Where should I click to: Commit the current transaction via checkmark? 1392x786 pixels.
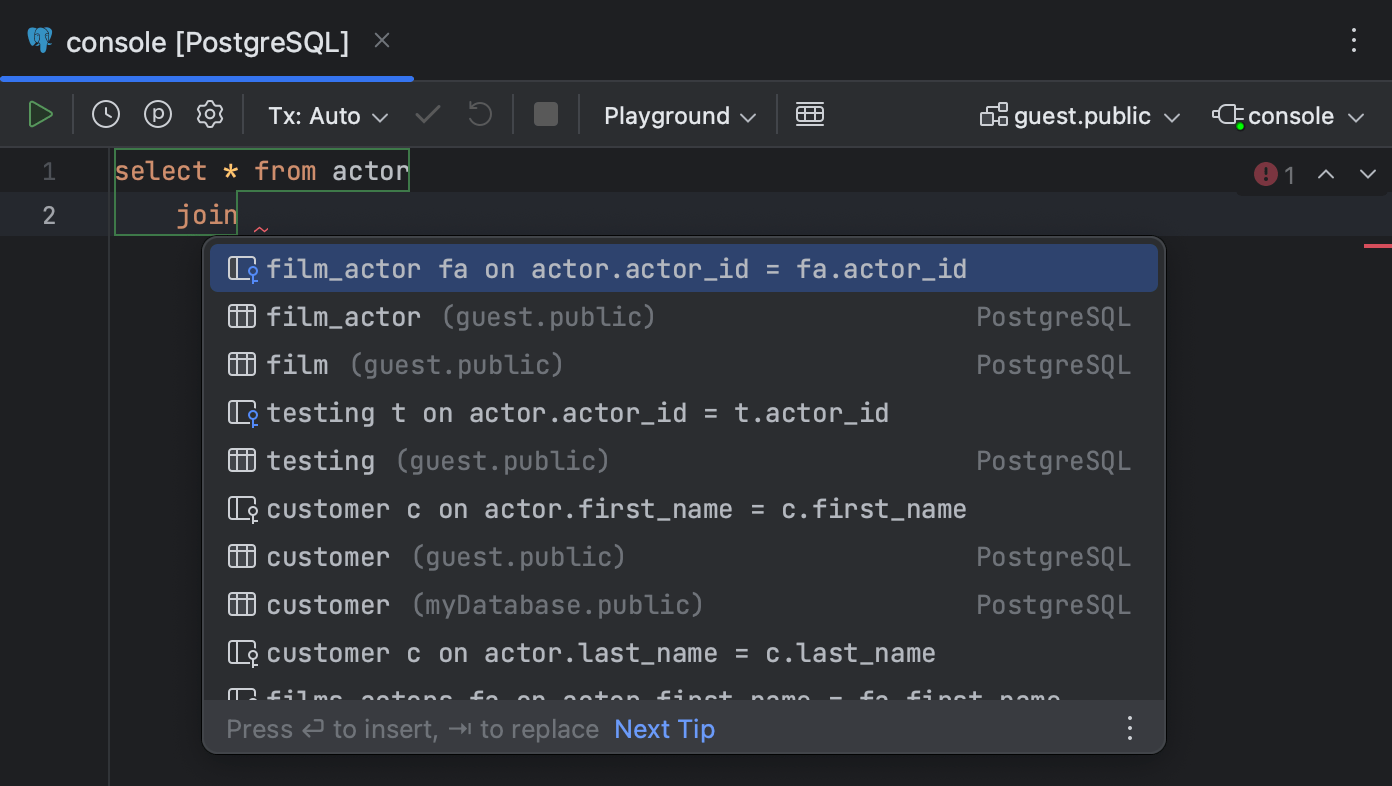[x=427, y=114]
